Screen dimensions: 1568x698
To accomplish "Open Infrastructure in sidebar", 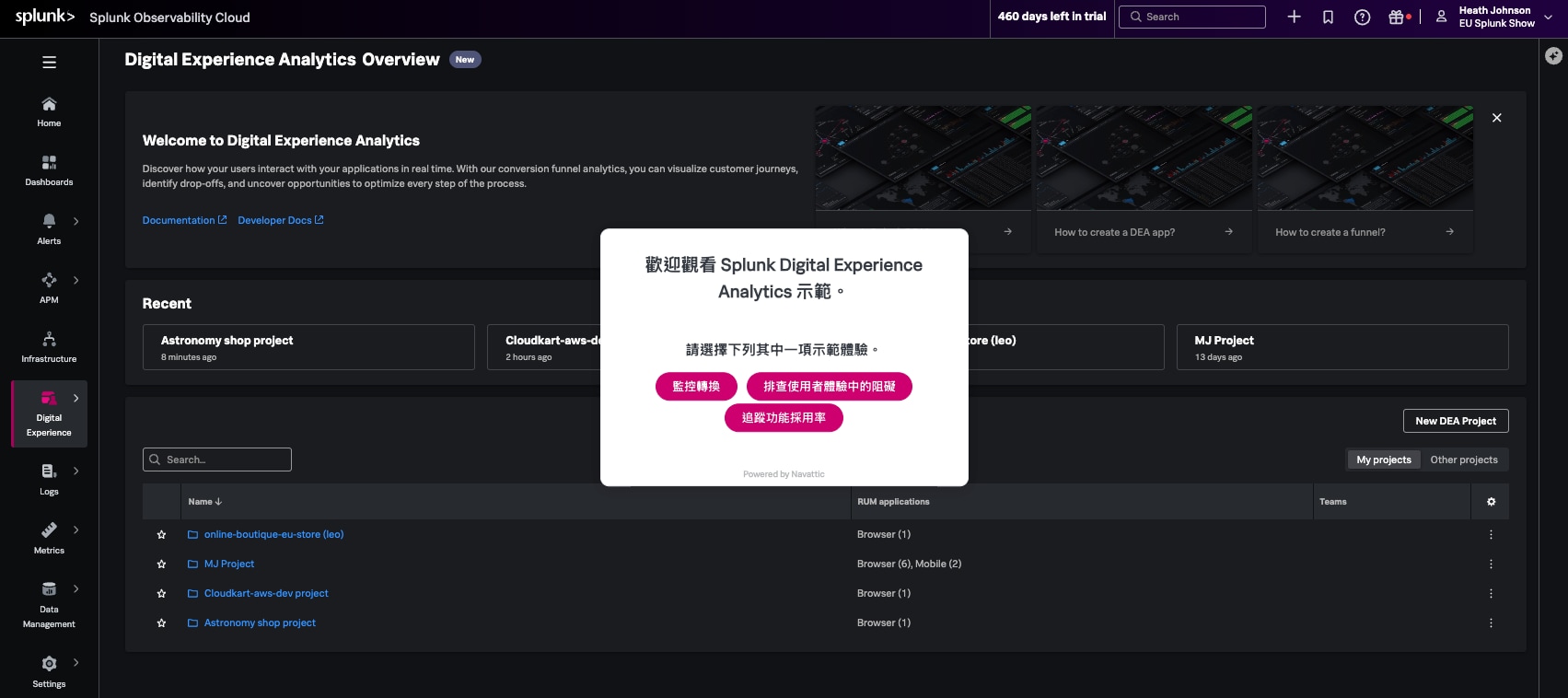I will point(49,348).
